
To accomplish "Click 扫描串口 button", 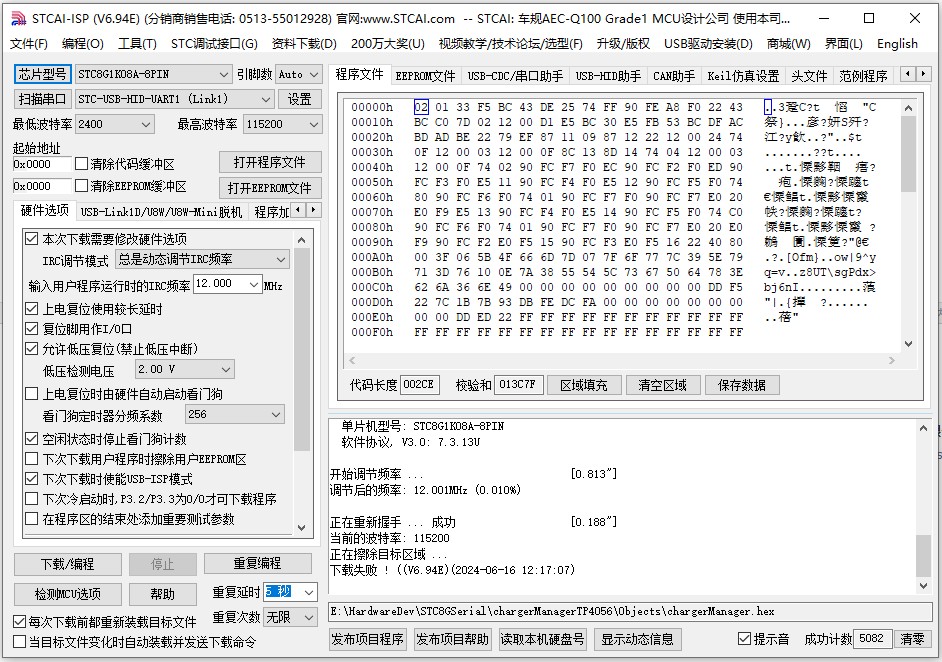I will (x=42, y=99).
